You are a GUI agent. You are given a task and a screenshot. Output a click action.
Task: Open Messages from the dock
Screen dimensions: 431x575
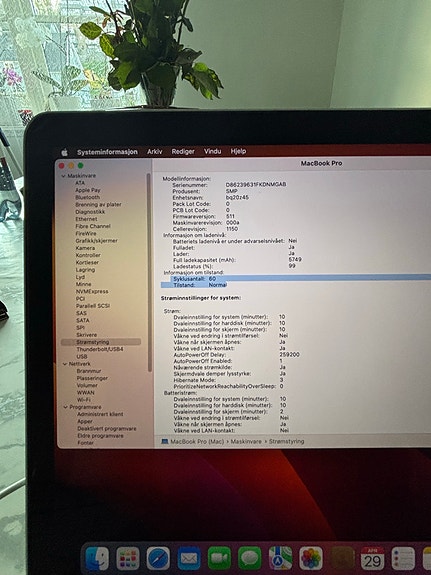[x=250, y=558]
